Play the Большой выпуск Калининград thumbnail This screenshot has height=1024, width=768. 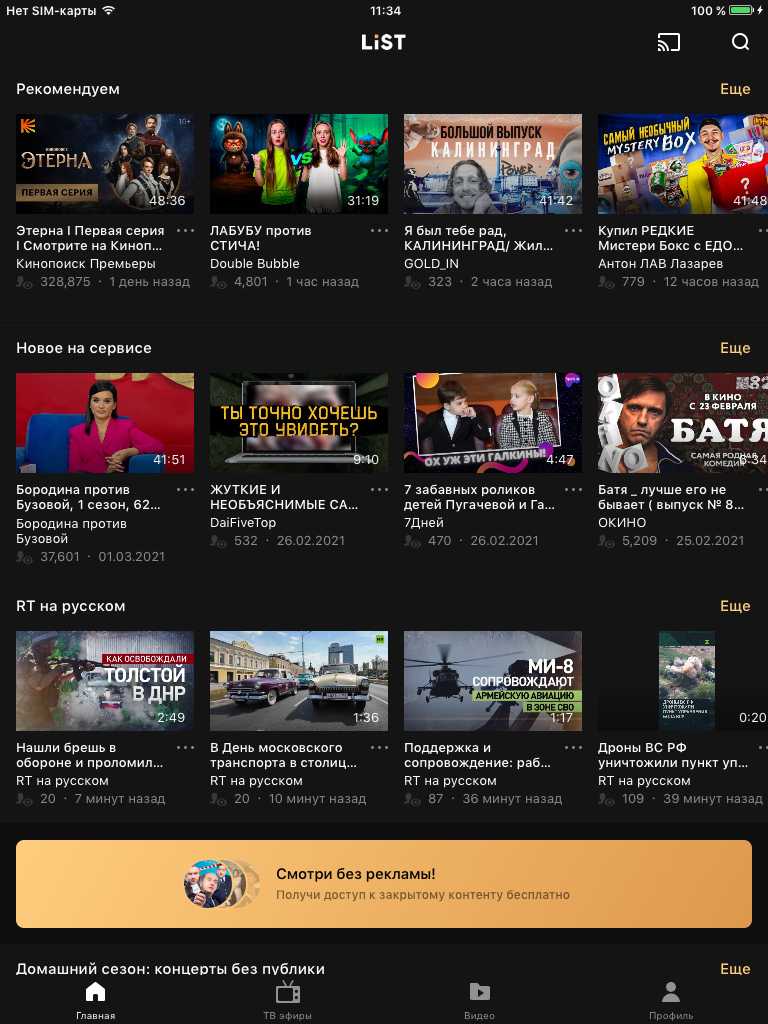click(x=493, y=164)
